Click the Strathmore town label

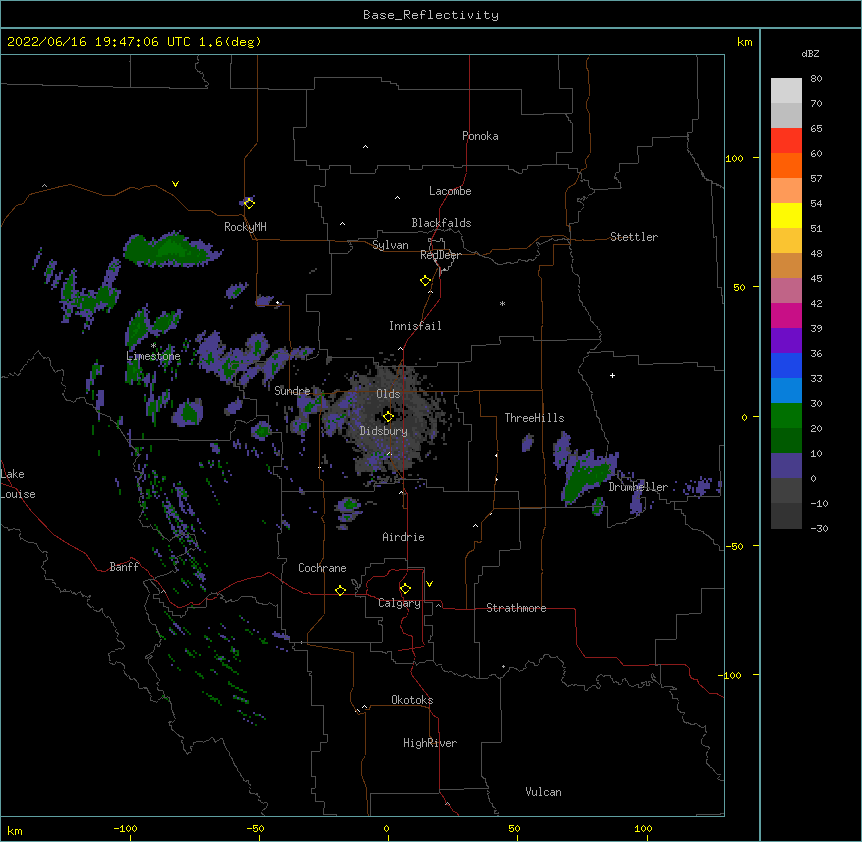pyautogui.click(x=516, y=608)
